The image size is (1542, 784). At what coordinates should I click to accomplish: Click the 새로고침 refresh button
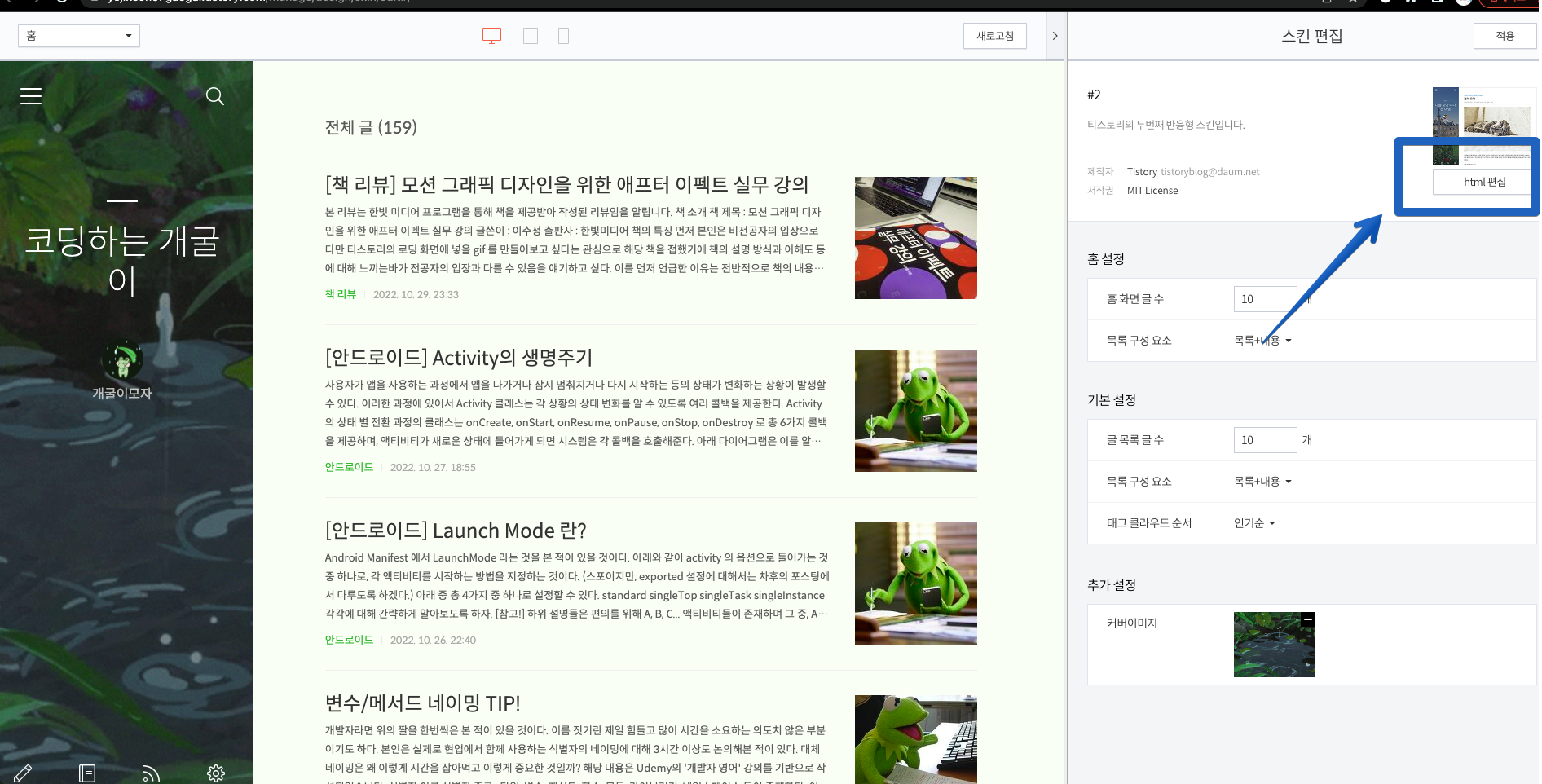[995, 36]
